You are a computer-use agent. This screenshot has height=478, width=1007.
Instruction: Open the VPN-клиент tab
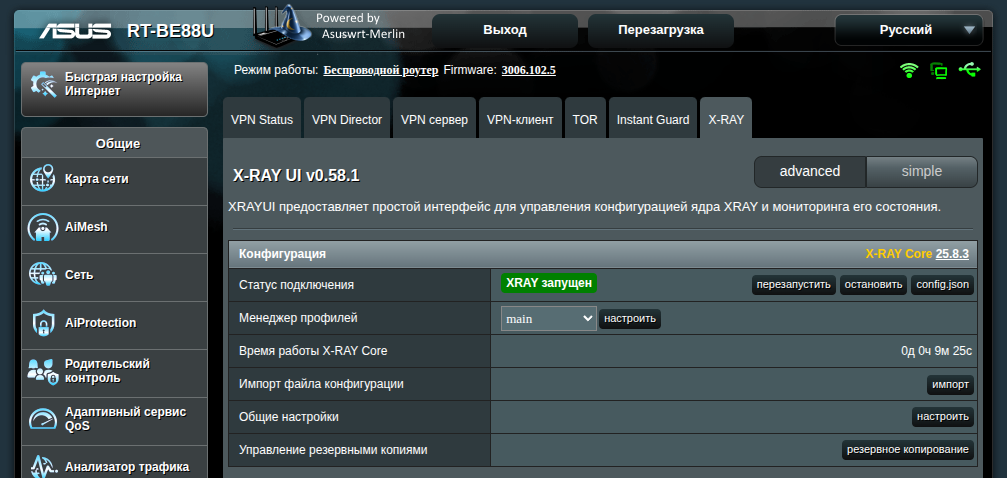[x=520, y=120]
